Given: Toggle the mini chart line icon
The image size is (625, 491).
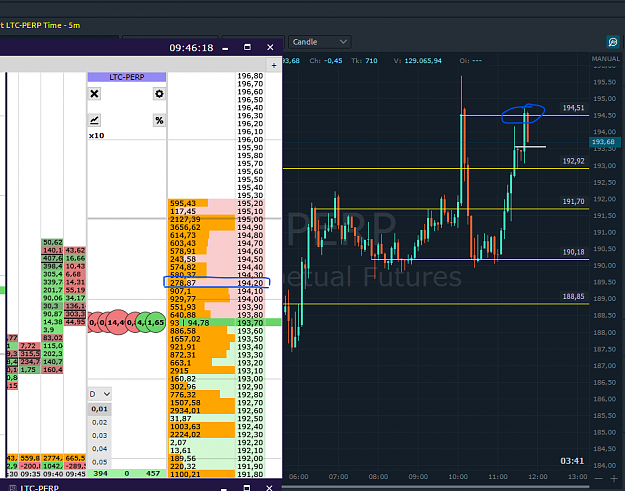Looking at the screenshot, I should coord(94,120).
